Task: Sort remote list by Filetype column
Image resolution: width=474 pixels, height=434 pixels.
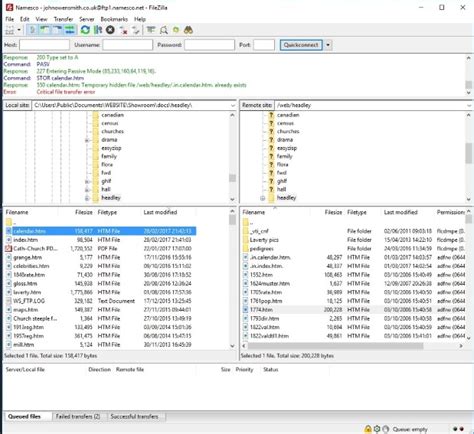Action: [357, 212]
